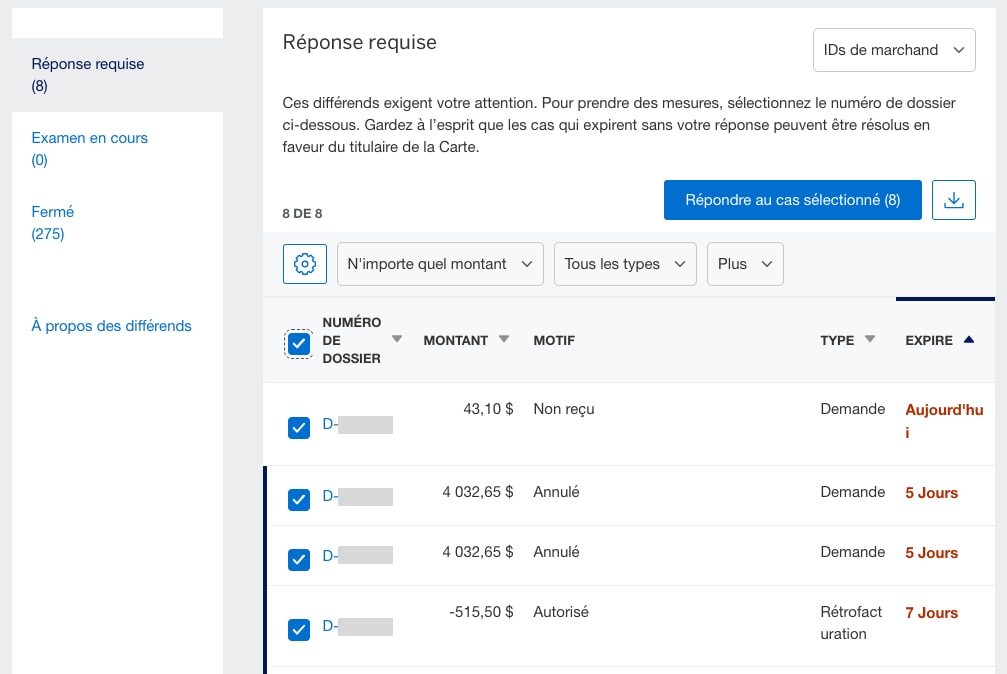This screenshot has height=674, width=1007.
Task: Deselect the -515,50 $ dispute checkbox
Action: coord(298,630)
